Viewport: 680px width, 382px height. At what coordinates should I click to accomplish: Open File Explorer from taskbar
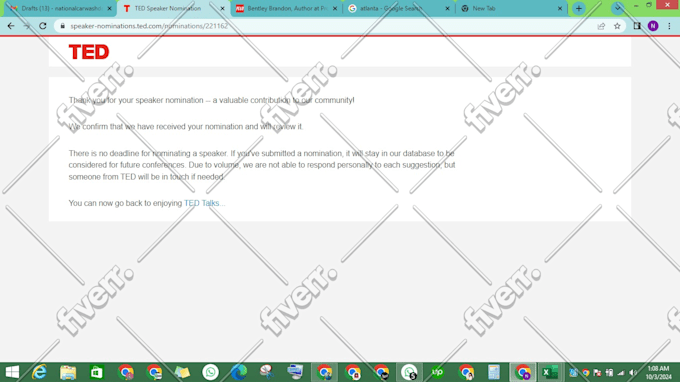pyautogui.click(x=68, y=372)
